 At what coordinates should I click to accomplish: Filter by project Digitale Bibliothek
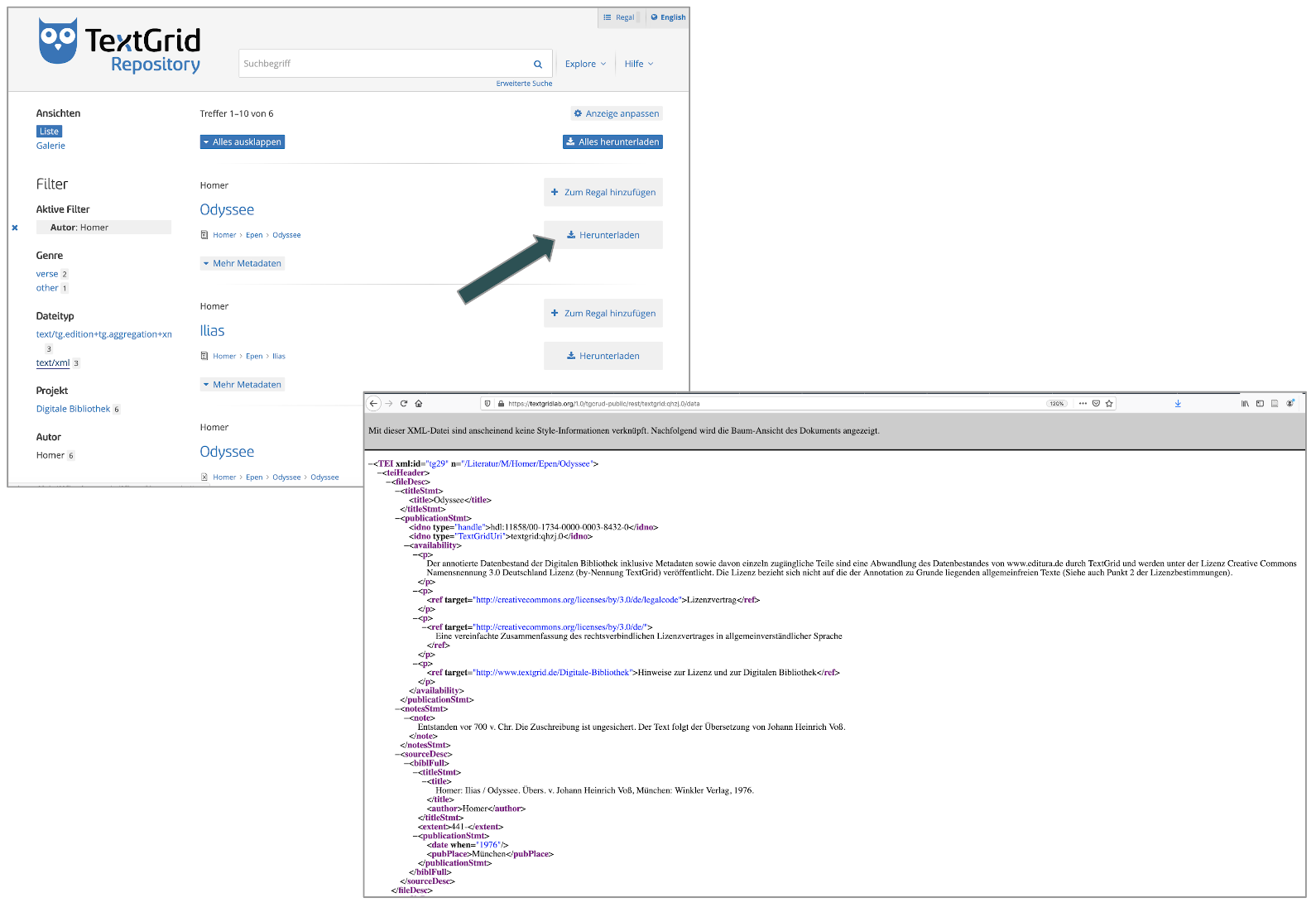pos(73,409)
